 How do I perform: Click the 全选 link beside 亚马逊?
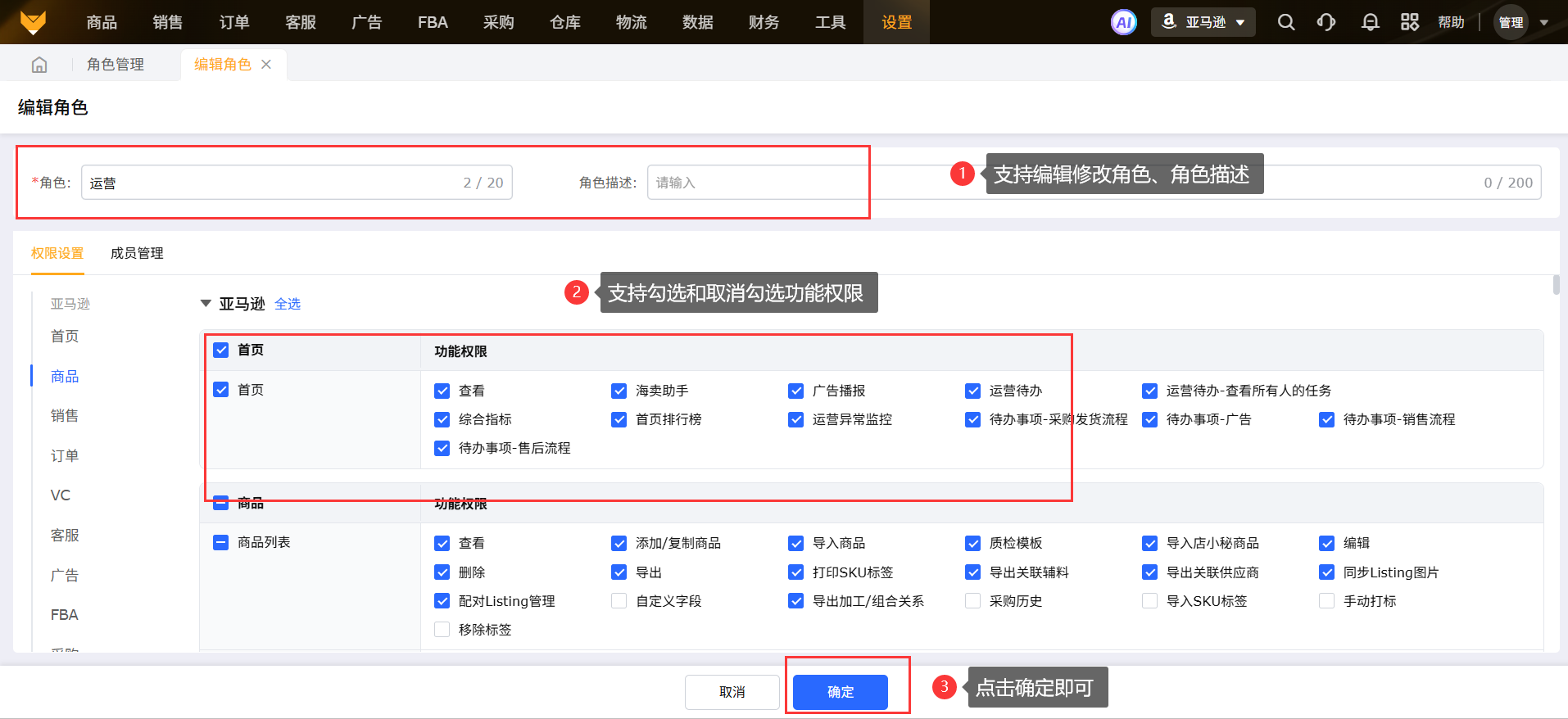tap(288, 304)
